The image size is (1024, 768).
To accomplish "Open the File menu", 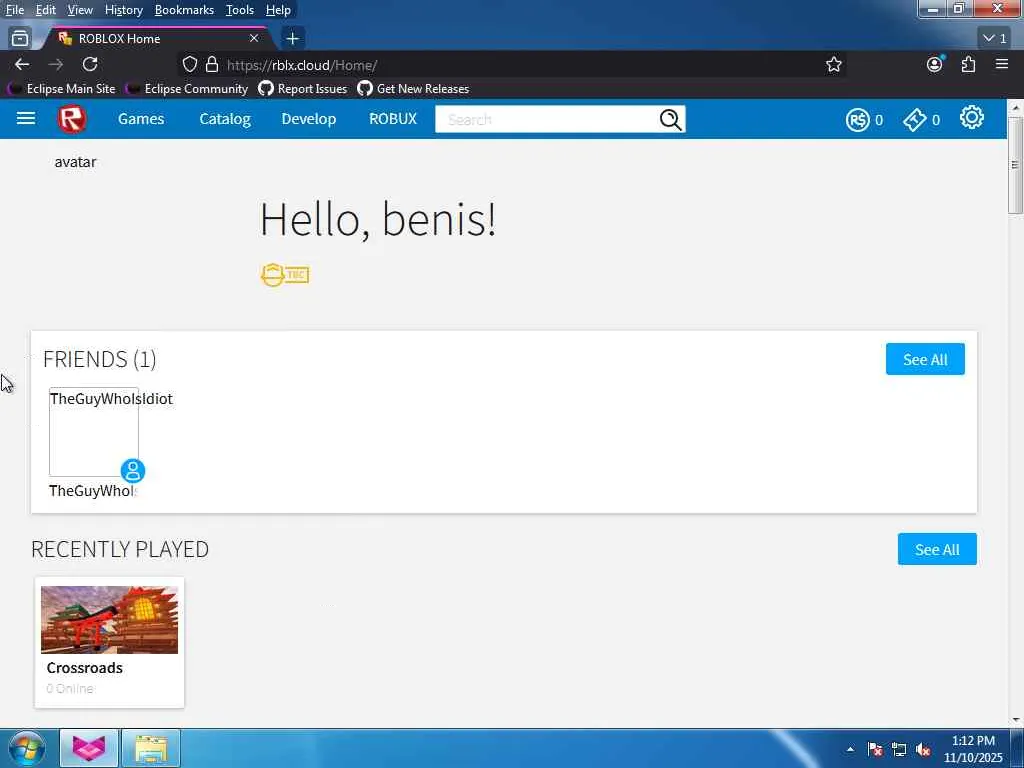I will (x=14, y=10).
